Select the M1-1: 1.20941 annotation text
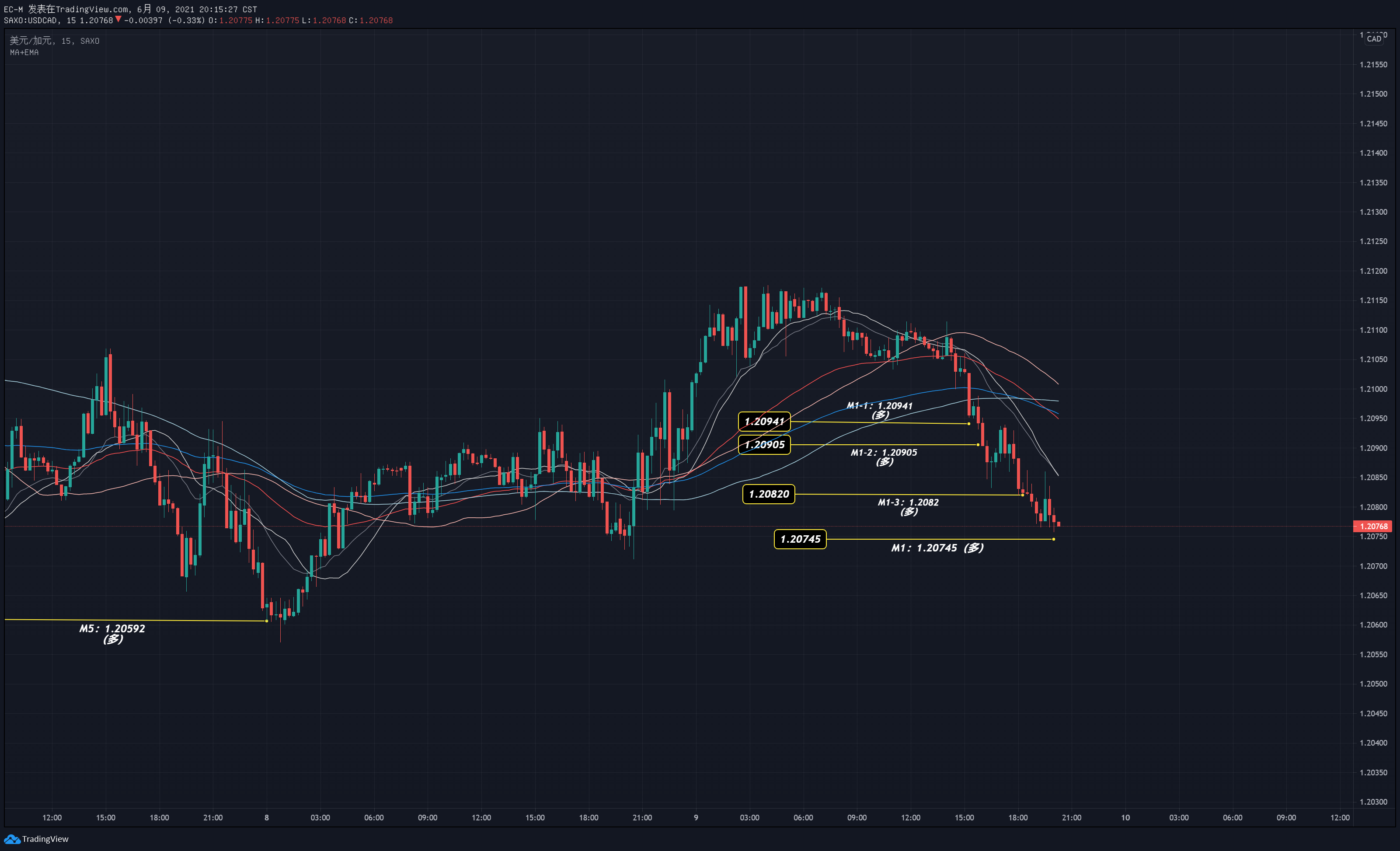The width and height of the screenshot is (1400, 851). [880, 410]
